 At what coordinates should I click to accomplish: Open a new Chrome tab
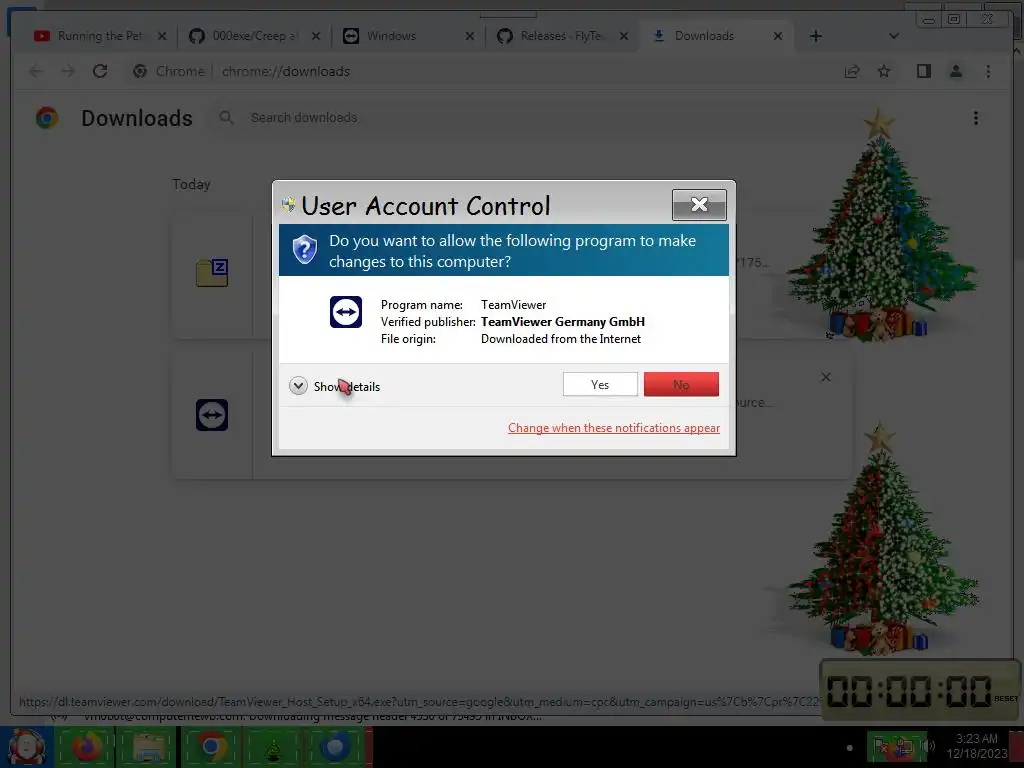(x=816, y=36)
